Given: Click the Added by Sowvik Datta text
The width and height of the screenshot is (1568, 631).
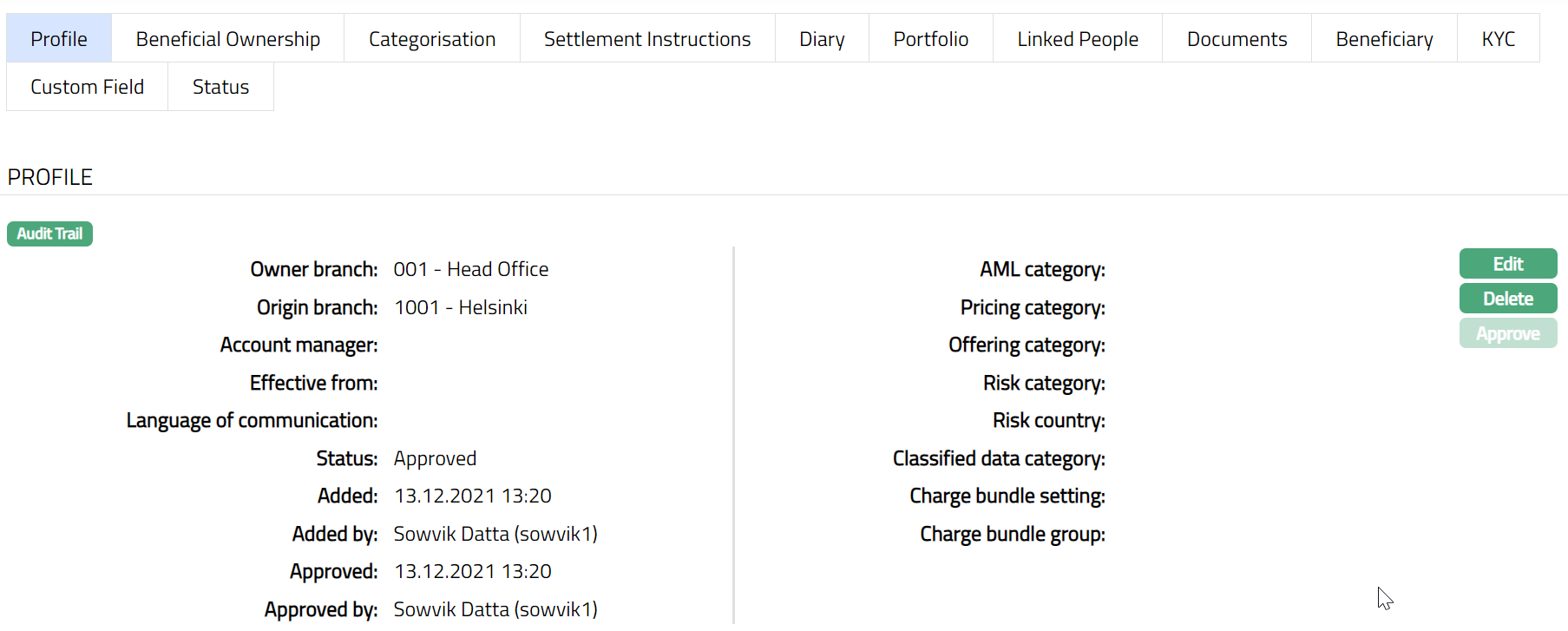Looking at the screenshot, I should [x=495, y=534].
